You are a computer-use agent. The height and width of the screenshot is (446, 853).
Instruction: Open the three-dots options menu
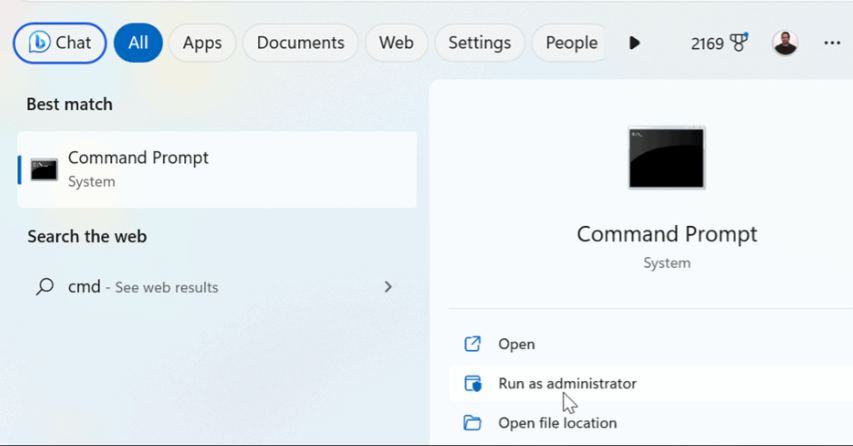click(x=832, y=43)
